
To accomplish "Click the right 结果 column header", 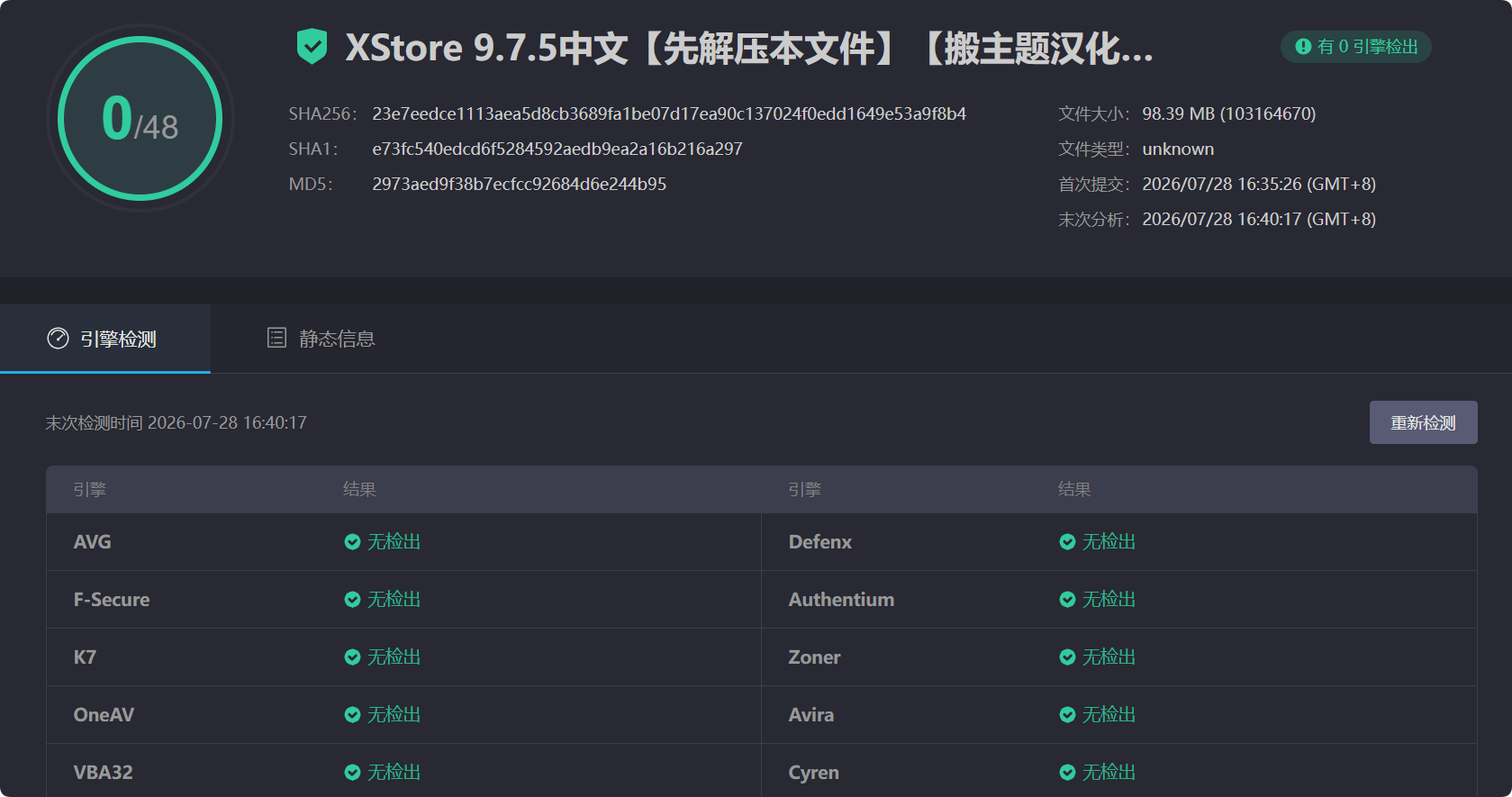I will [x=1074, y=490].
